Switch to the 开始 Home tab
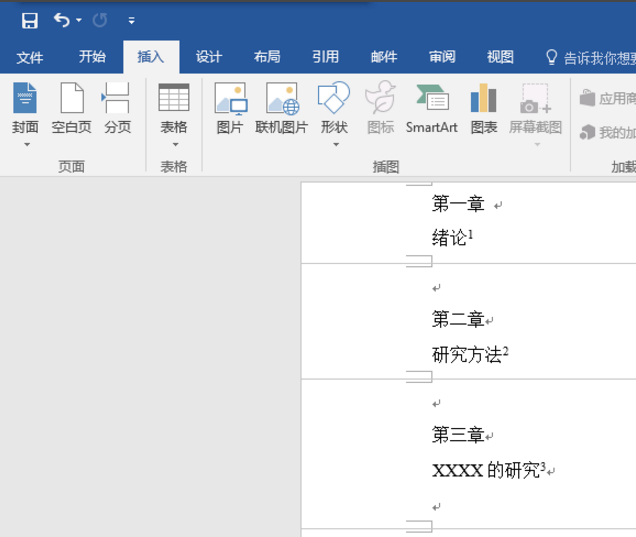Viewport: 636px width, 537px height. tap(92, 57)
